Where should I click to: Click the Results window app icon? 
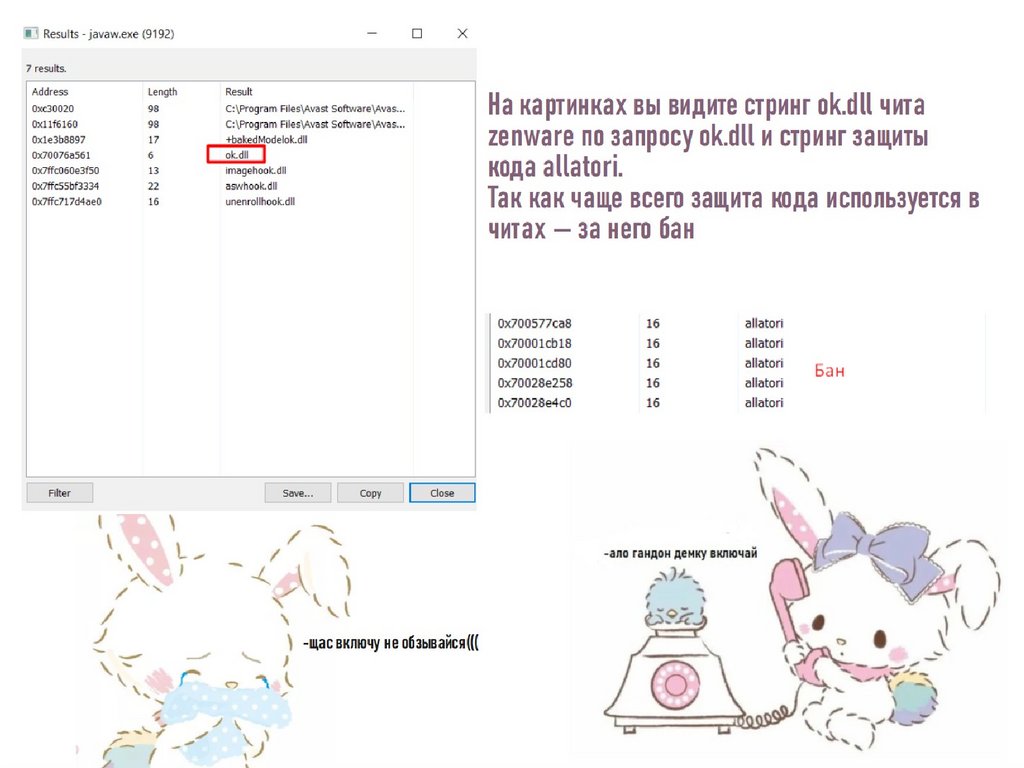32,34
